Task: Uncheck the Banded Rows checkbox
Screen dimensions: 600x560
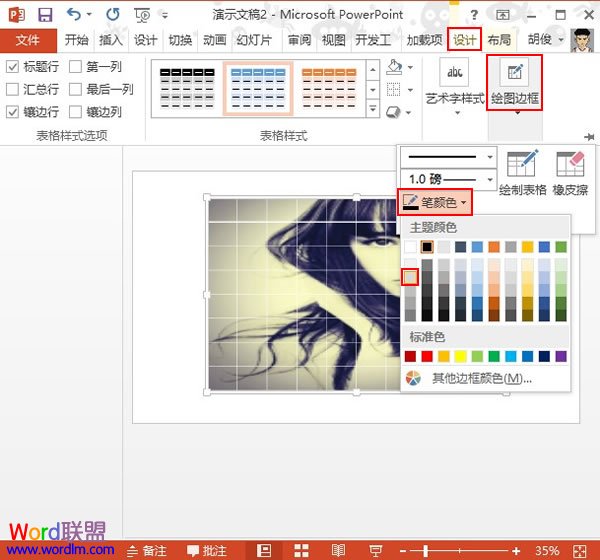Action: point(12,112)
